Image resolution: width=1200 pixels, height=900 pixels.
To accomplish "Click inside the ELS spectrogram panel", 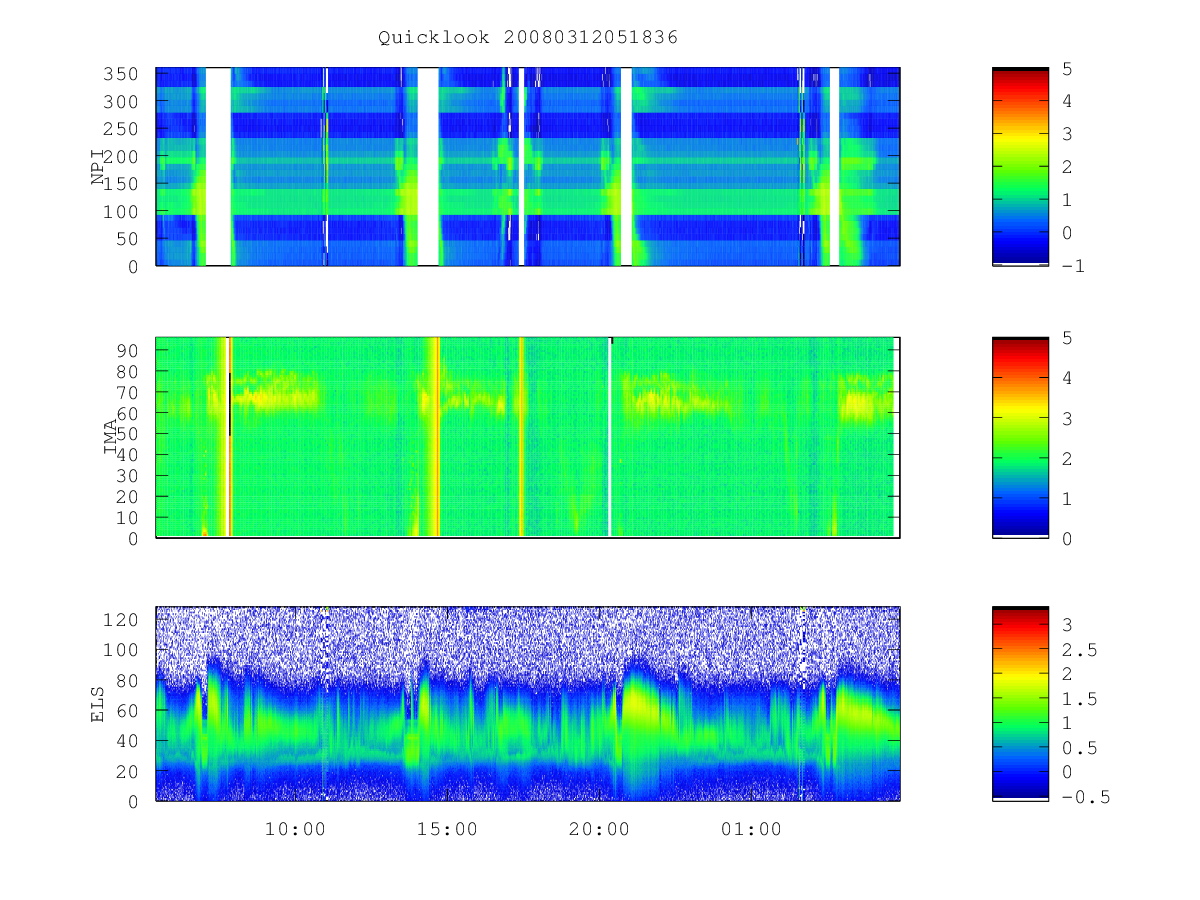I will (x=528, y=704).
